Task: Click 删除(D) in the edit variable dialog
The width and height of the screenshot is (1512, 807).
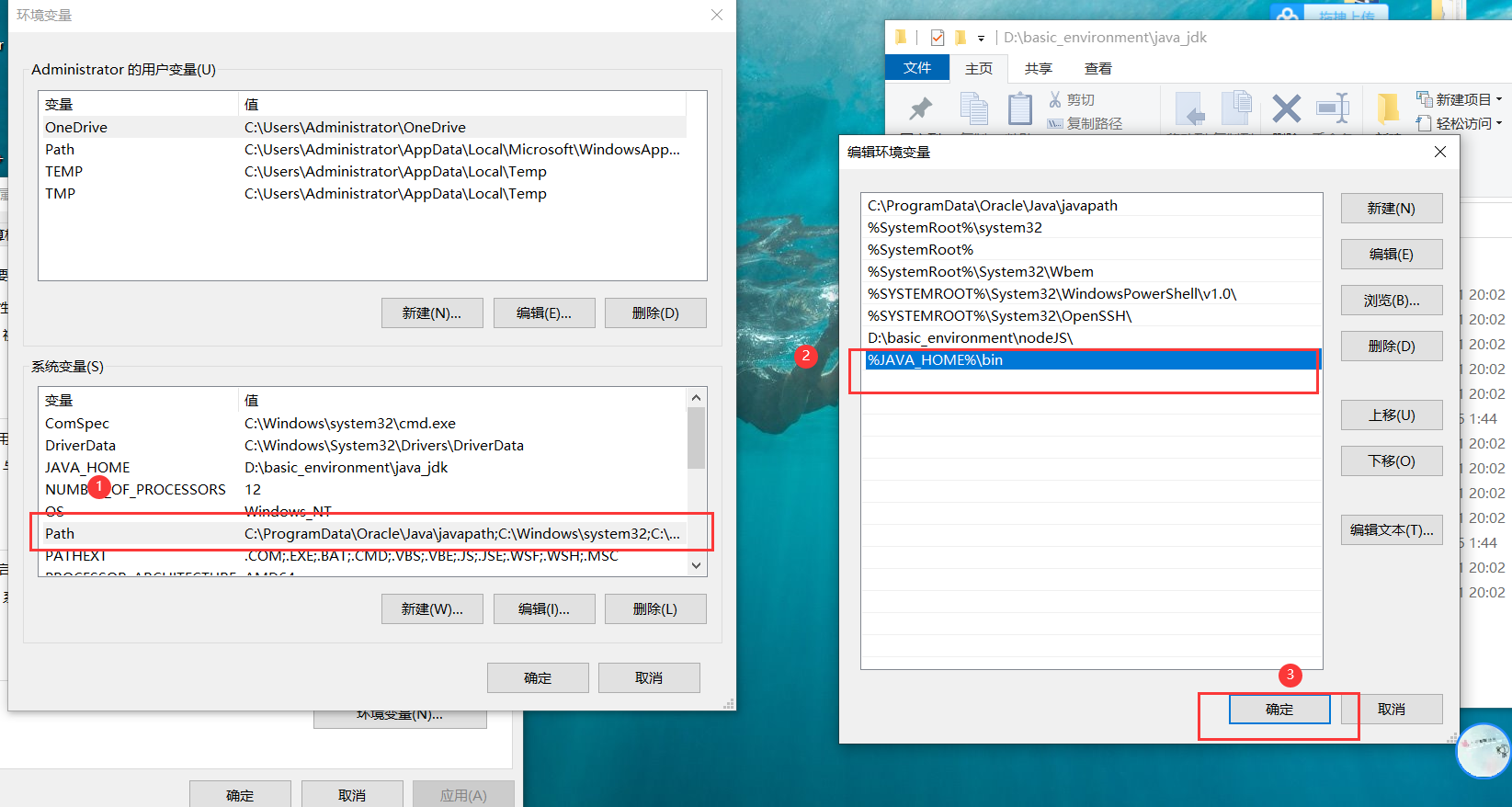Action: pyautogui.click(x=1392, y=347)
